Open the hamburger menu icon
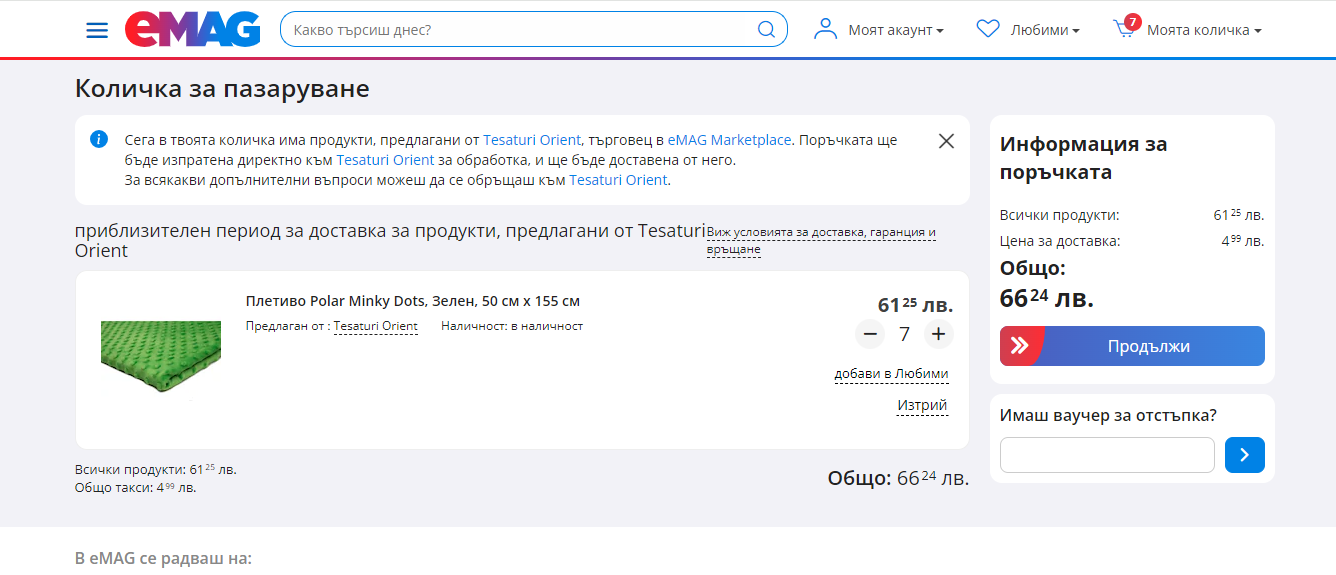This screenshot has width=1336, height=575. click(x=97, y=30)
